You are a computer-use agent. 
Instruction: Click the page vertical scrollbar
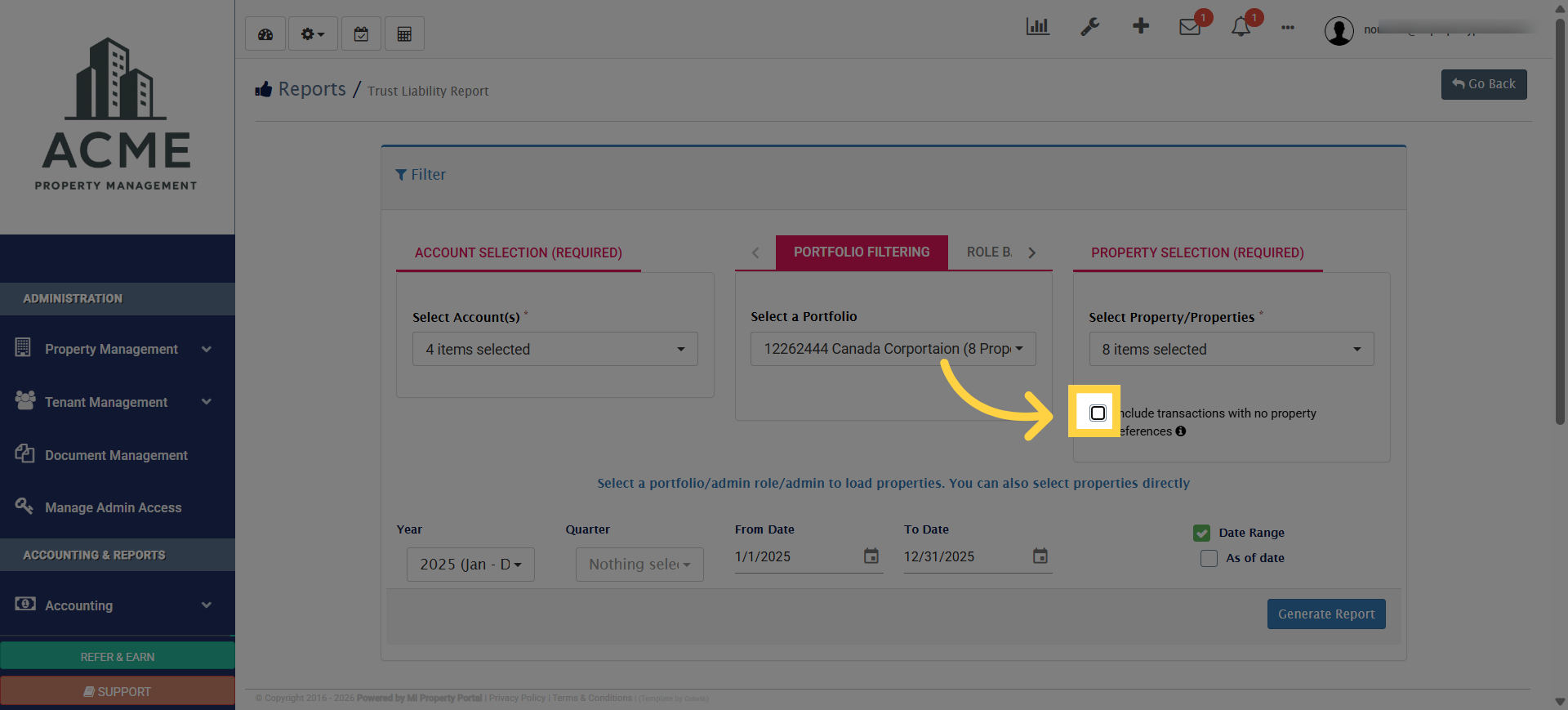[x=1560, y=221]
